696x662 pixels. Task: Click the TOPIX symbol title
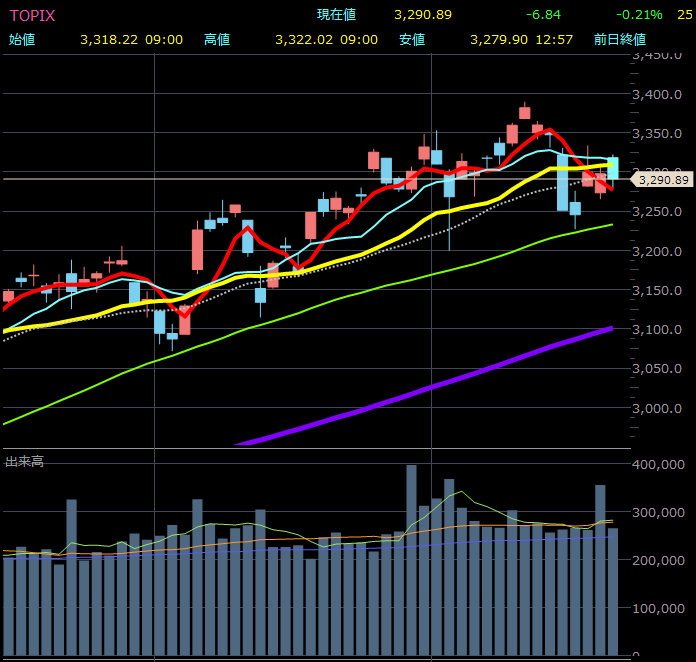32,15
